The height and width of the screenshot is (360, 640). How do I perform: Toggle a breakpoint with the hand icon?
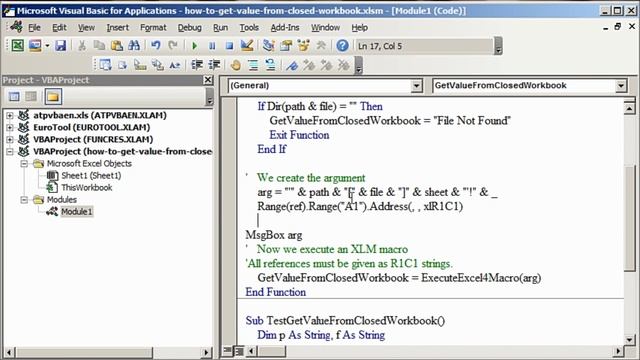click(236, 64)
